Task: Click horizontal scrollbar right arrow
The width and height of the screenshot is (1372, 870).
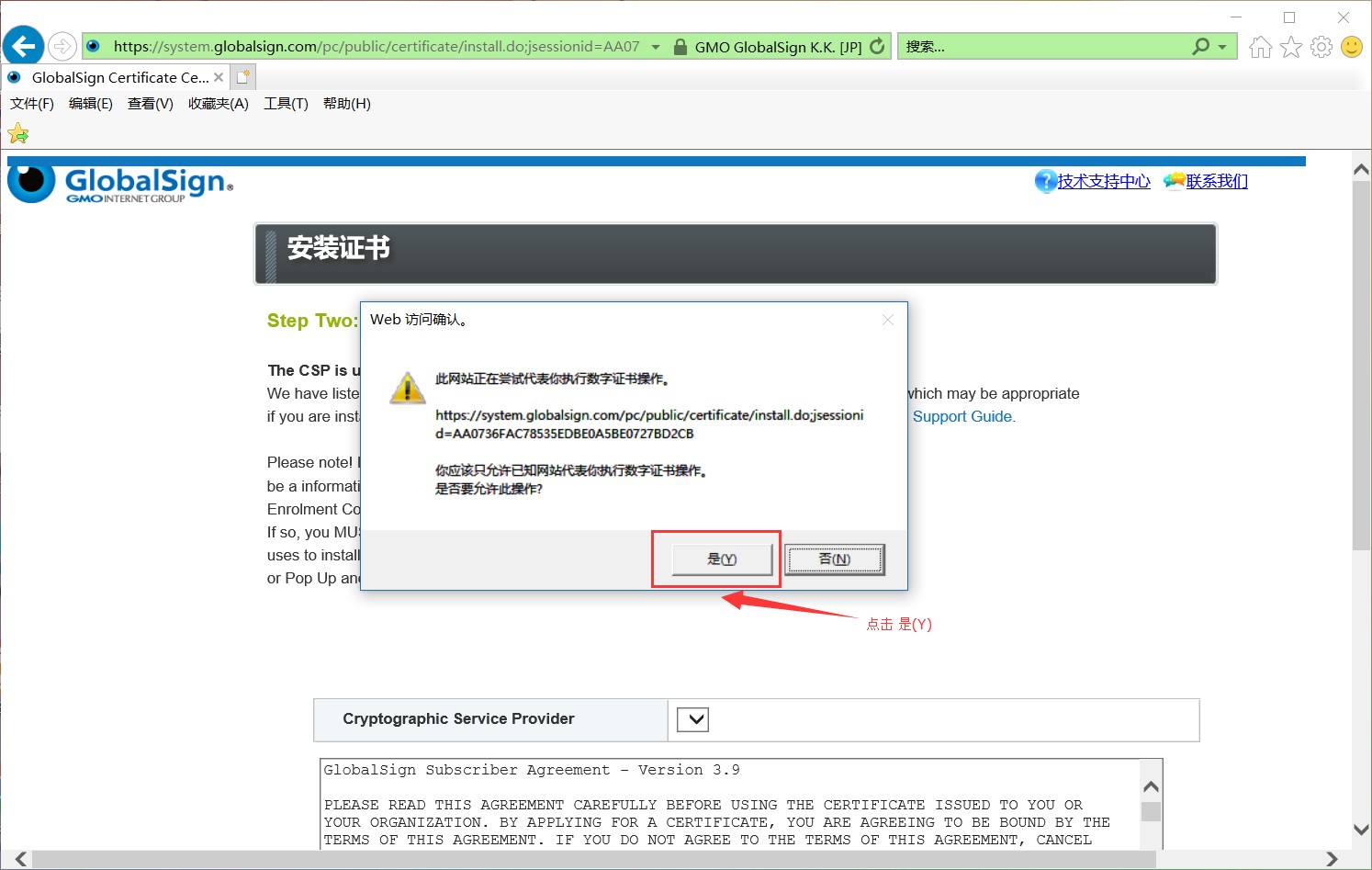Action: [x=1332, y=860]
